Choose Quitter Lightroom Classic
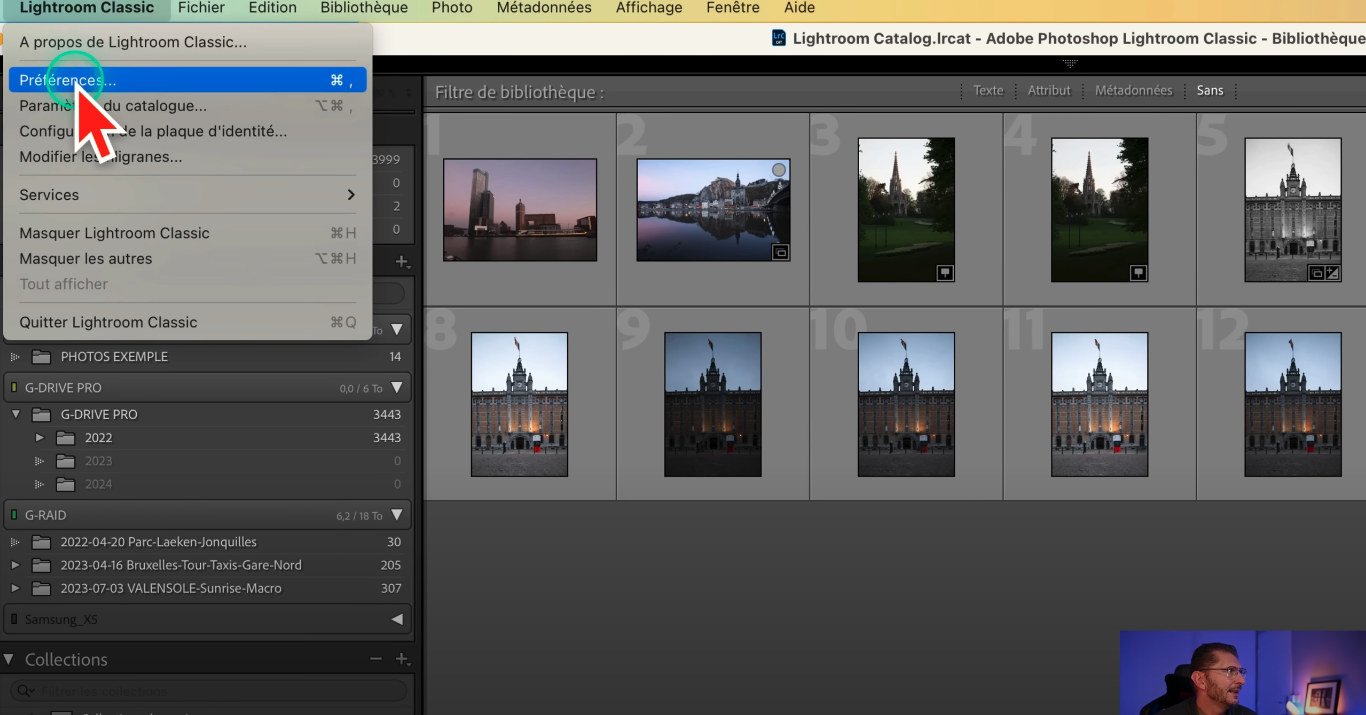The width and height of the screenshot is (1366, 715). pos(108,322)
